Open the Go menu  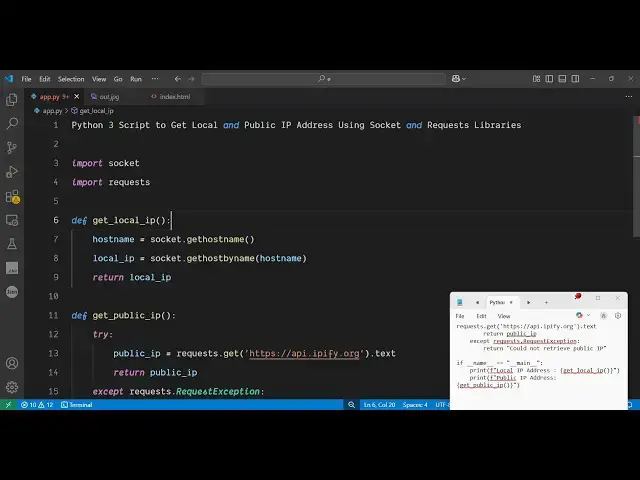118,79
